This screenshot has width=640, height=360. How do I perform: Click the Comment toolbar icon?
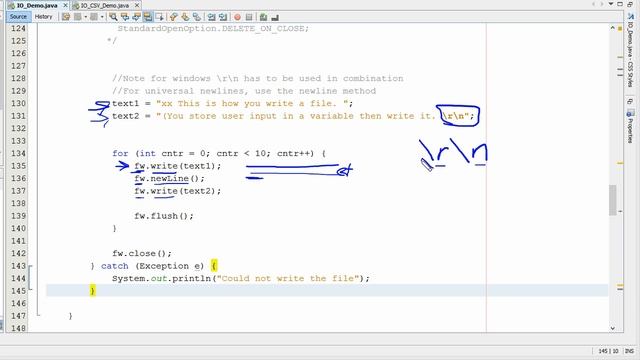264,17
